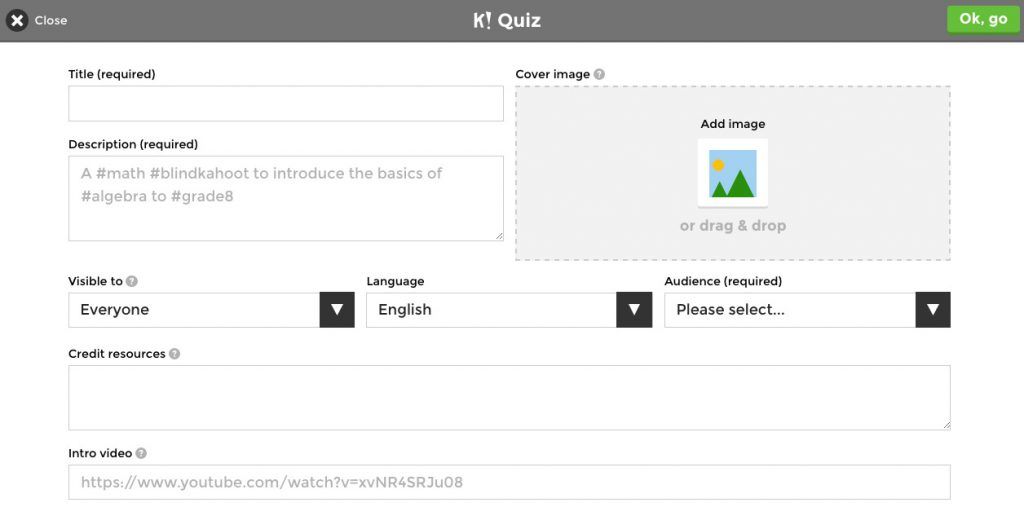Click the Audience dropdown arrow
The image size is (1024, 507).
[933, 310]
